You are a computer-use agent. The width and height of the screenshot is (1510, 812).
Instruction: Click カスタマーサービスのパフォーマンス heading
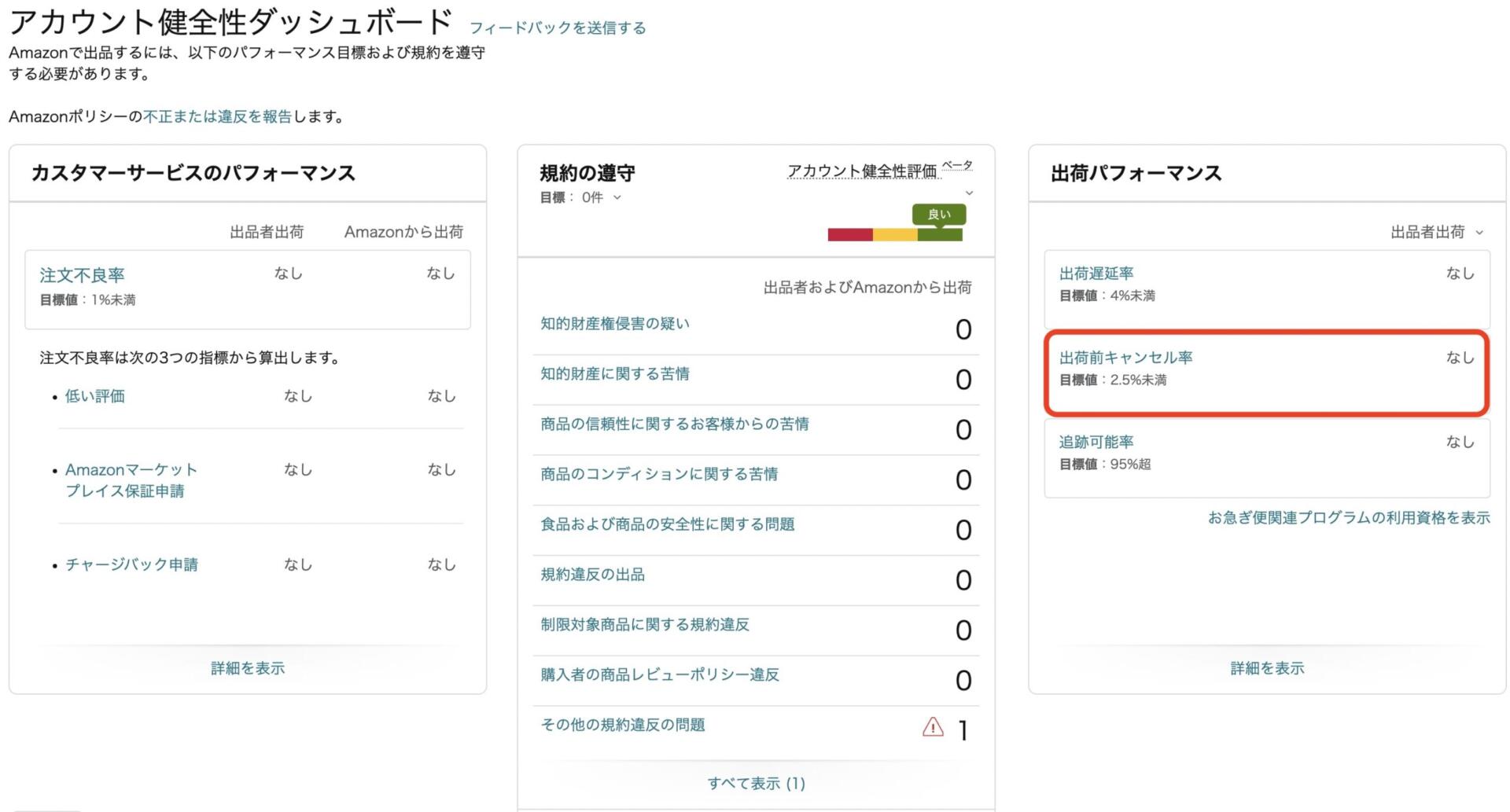[x=193, y=173]
